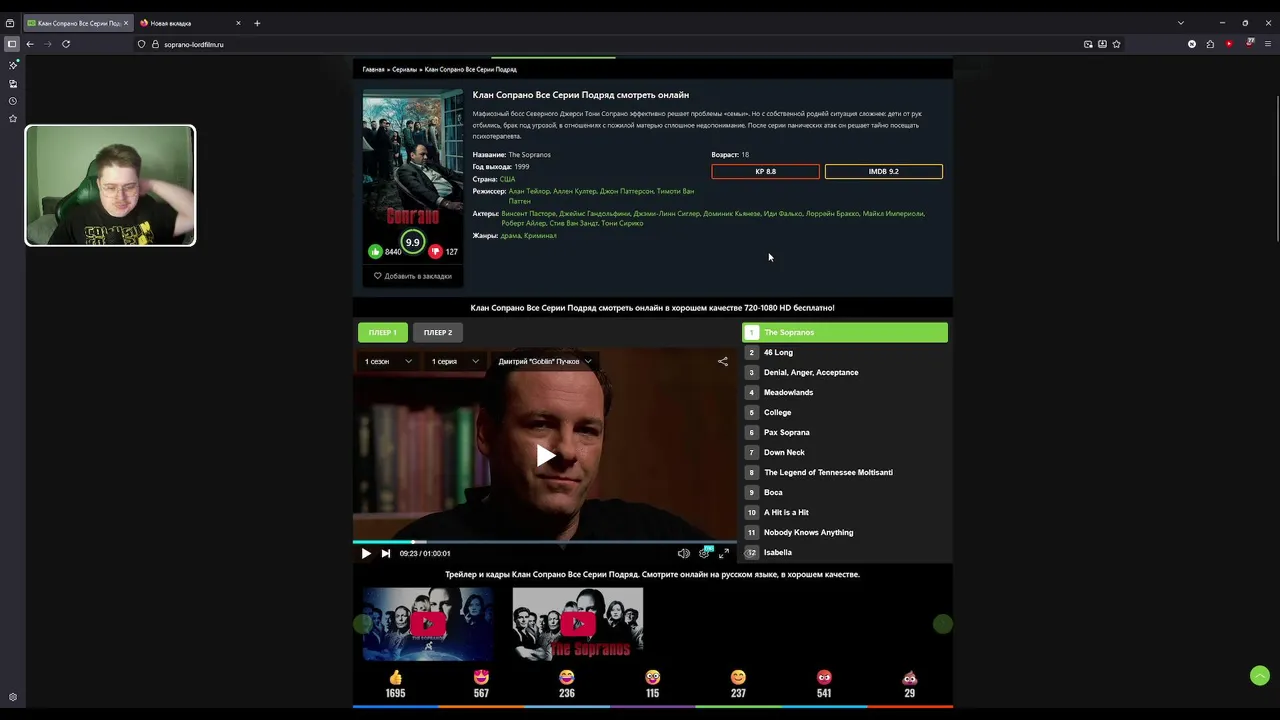Select episode 10 A Hit is a Hit
The image size is (1280, 720).
tap(845, 512)
